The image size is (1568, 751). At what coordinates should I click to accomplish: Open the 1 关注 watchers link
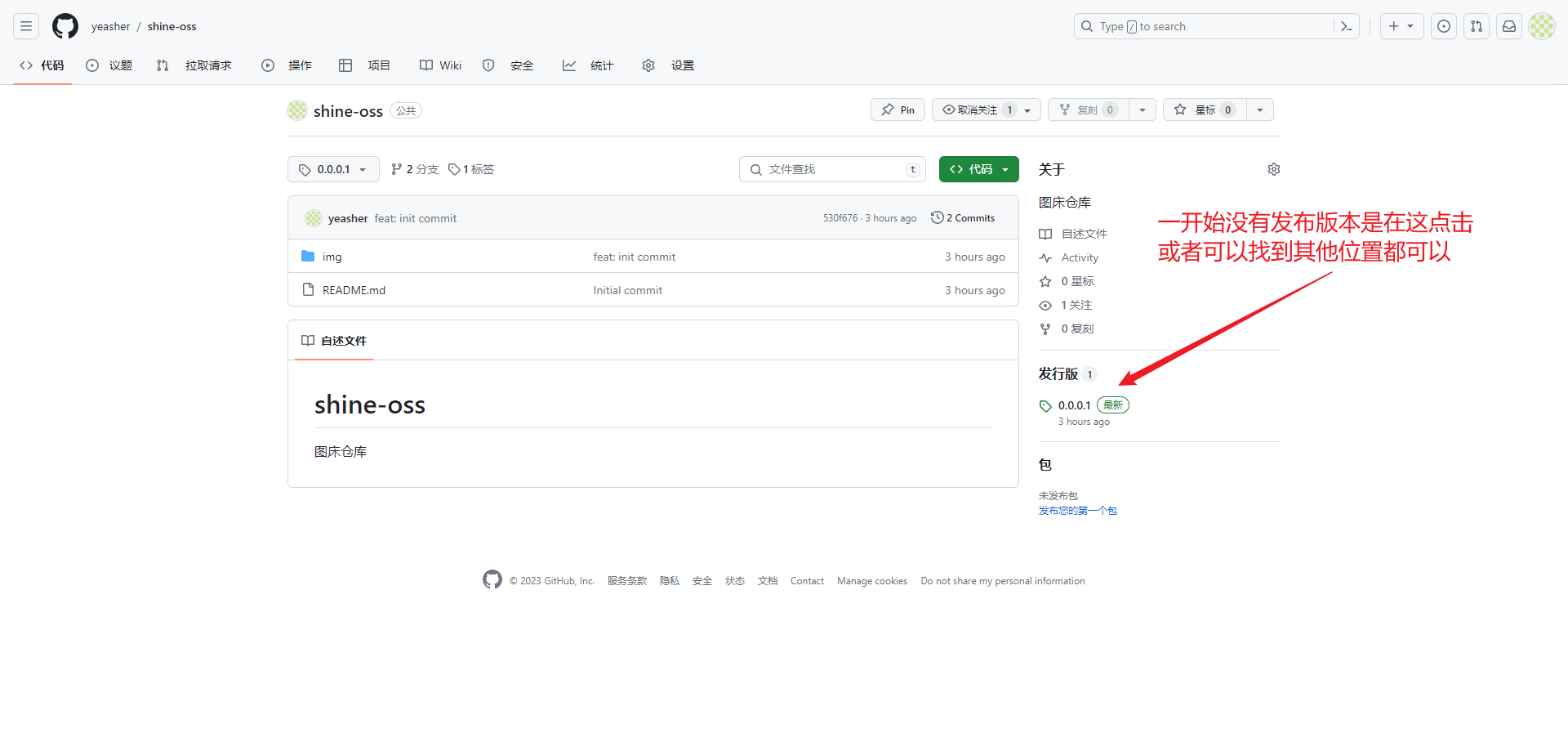pos(1066,305)
